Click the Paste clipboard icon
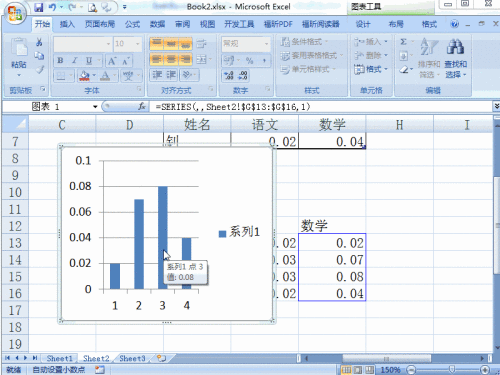Image resolution: width=500 pixels, height=375 pixels. pos(19,48)
